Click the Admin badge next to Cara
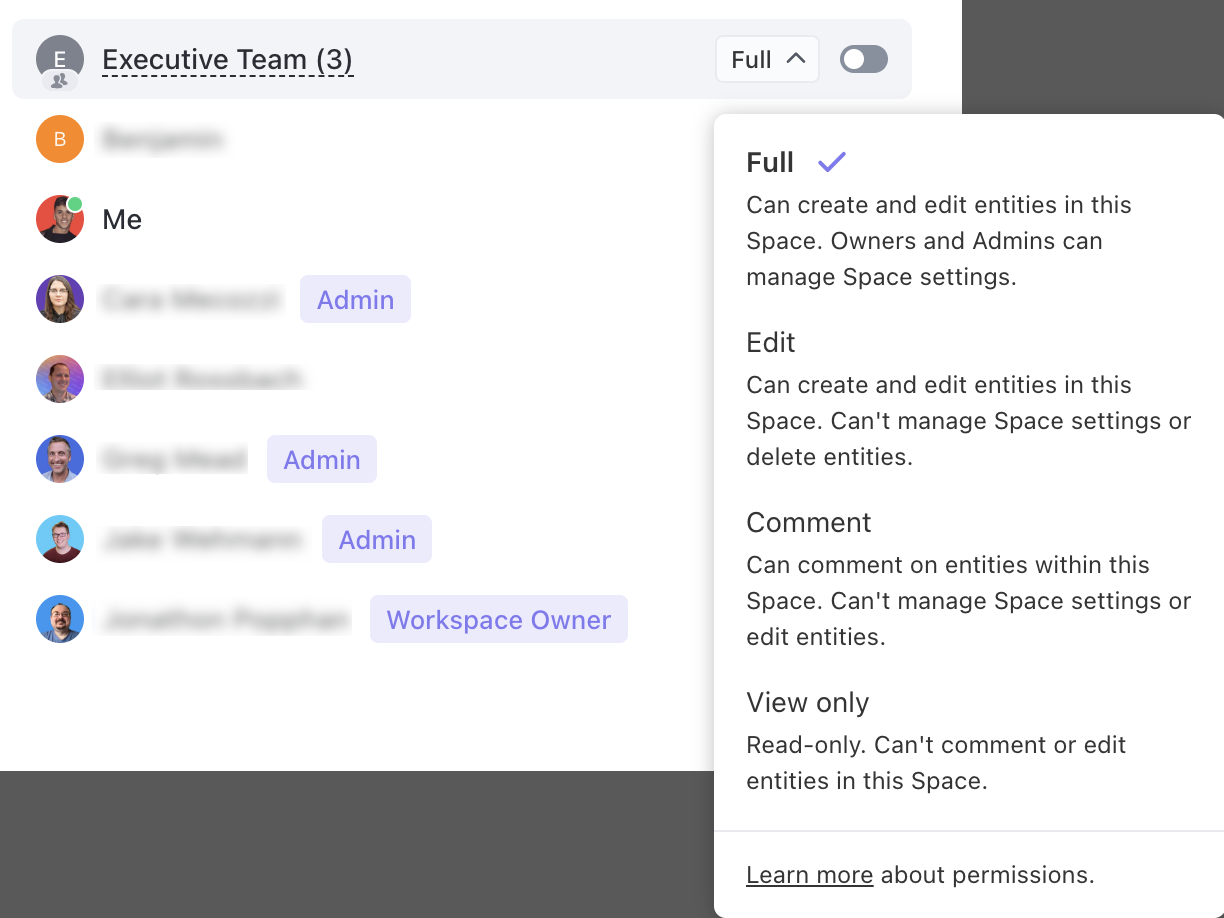The image size is (1224, 918). (x=355, y=299)
